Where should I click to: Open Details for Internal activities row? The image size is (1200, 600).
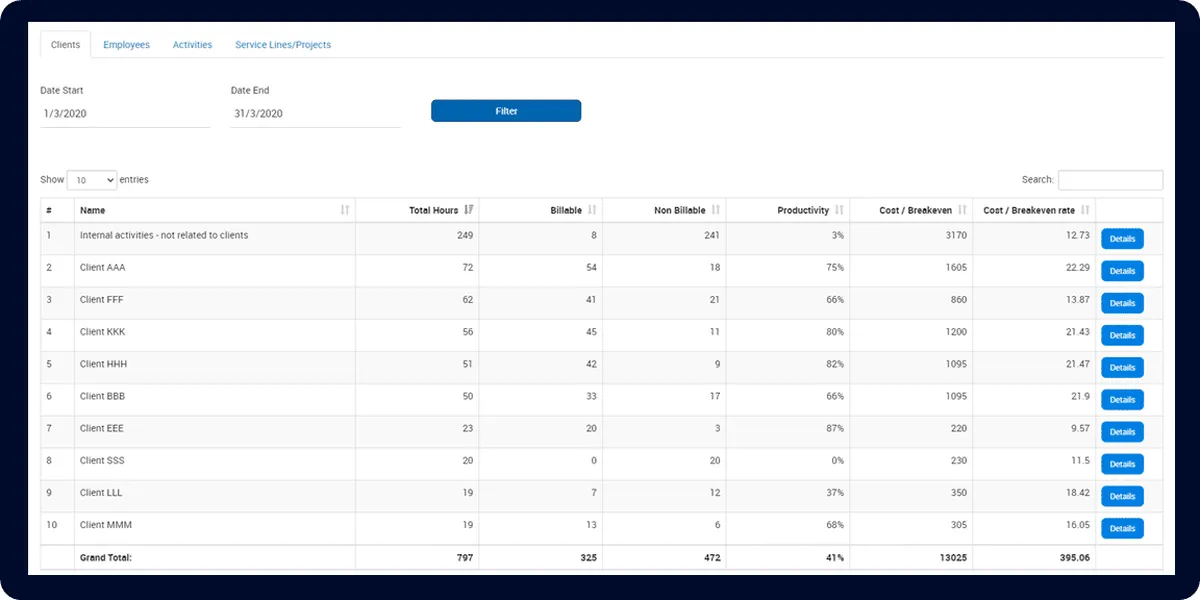[x=1122, y=239]
